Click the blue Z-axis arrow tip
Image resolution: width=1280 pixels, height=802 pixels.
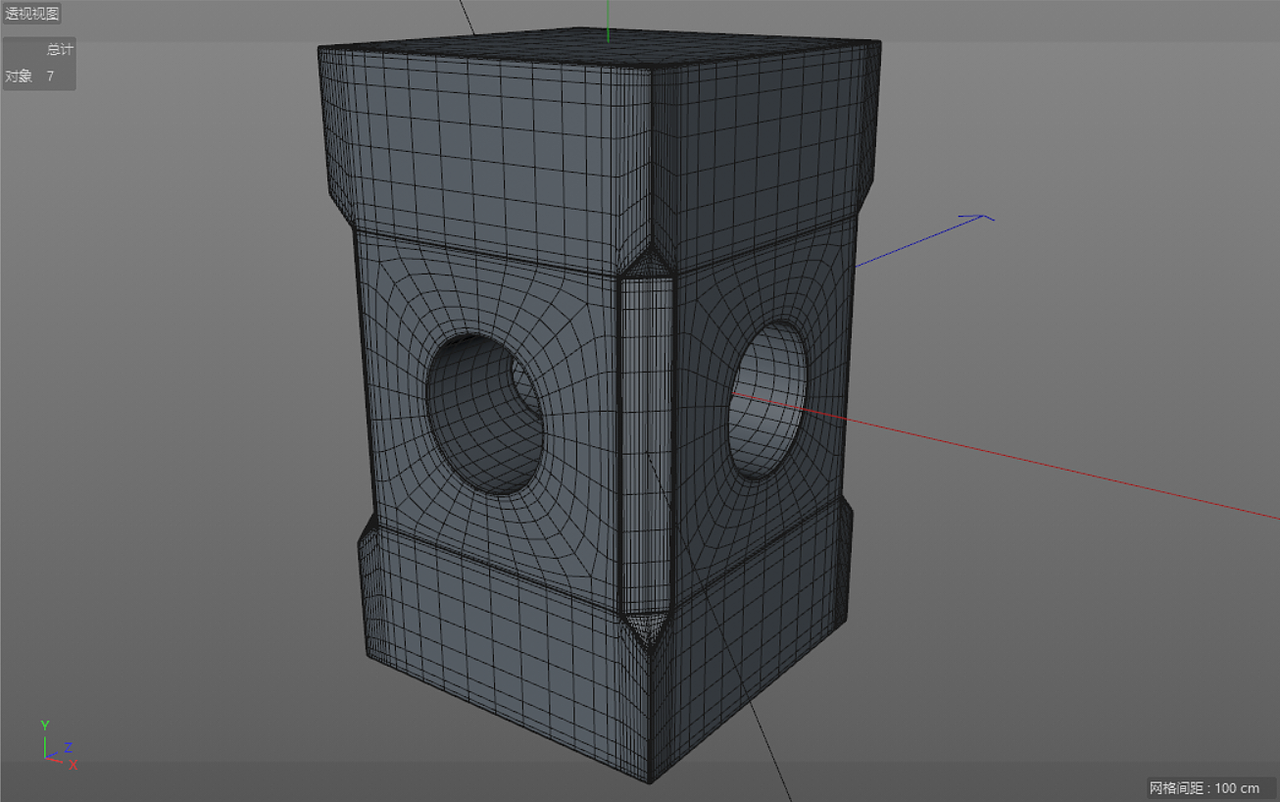click(978, 217)
